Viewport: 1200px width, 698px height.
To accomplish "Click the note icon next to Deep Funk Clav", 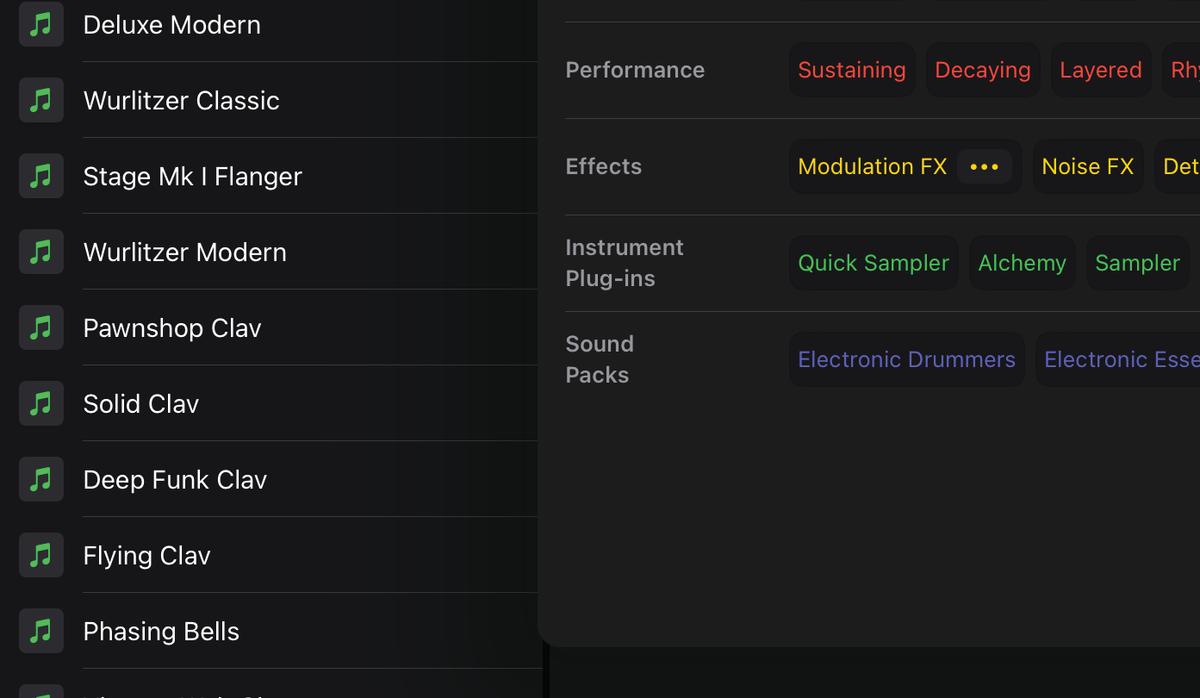I will [x=40, y=479].
